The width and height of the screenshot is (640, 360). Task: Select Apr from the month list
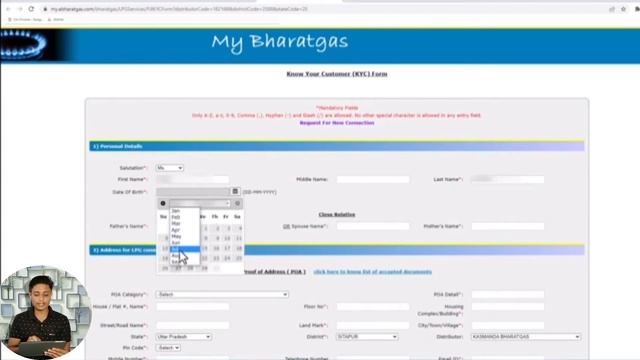click(x=176, y=230)
